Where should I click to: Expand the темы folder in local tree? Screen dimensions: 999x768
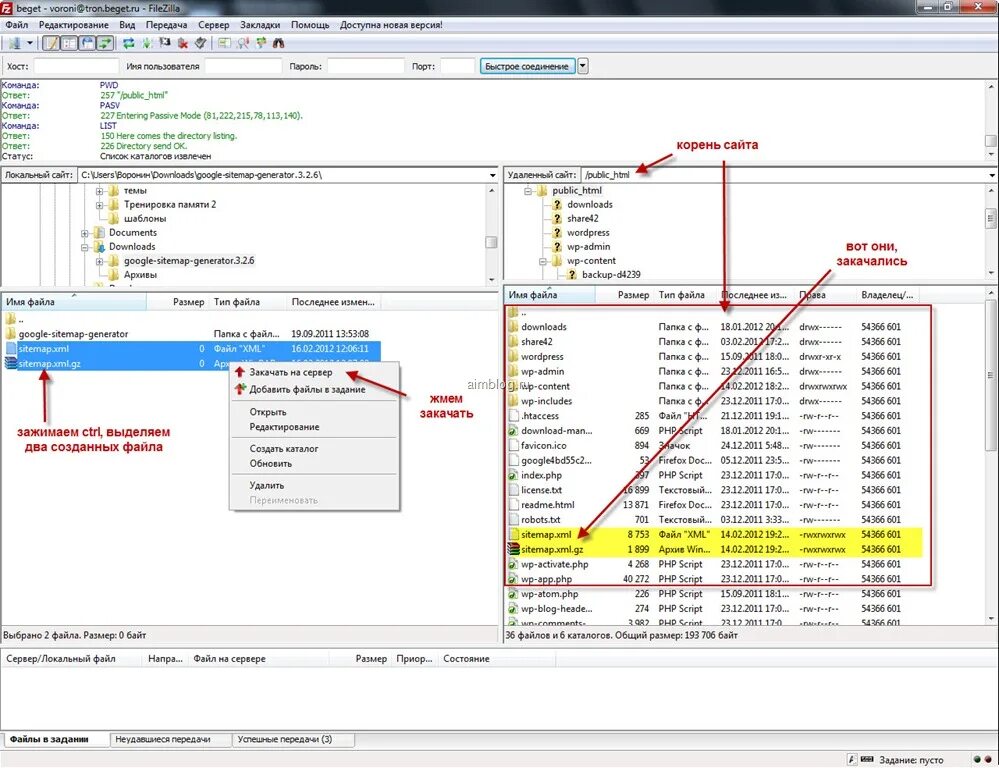click(99, 191)
